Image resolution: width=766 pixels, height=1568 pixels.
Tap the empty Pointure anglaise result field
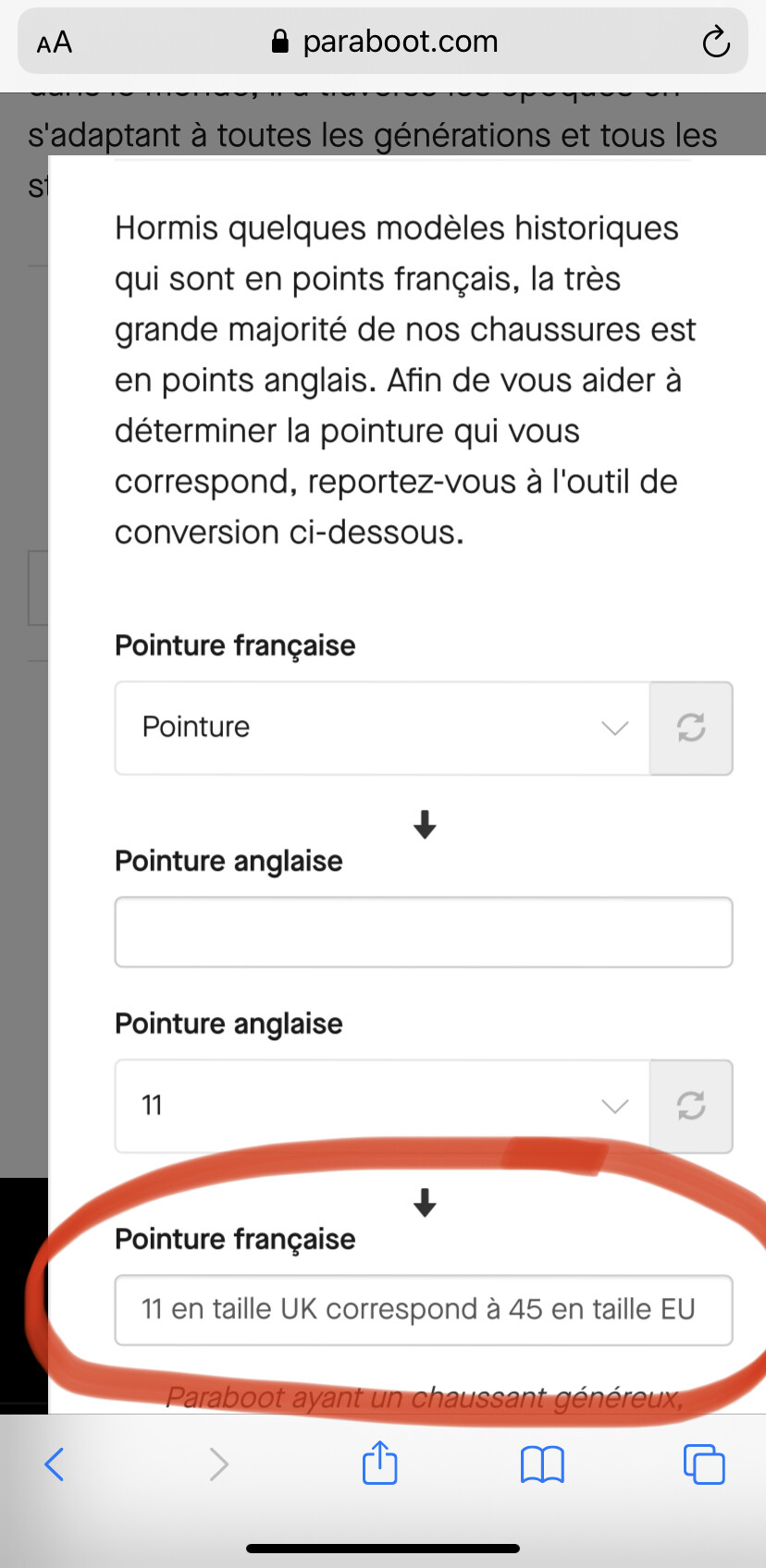click(x=424, y=932)
